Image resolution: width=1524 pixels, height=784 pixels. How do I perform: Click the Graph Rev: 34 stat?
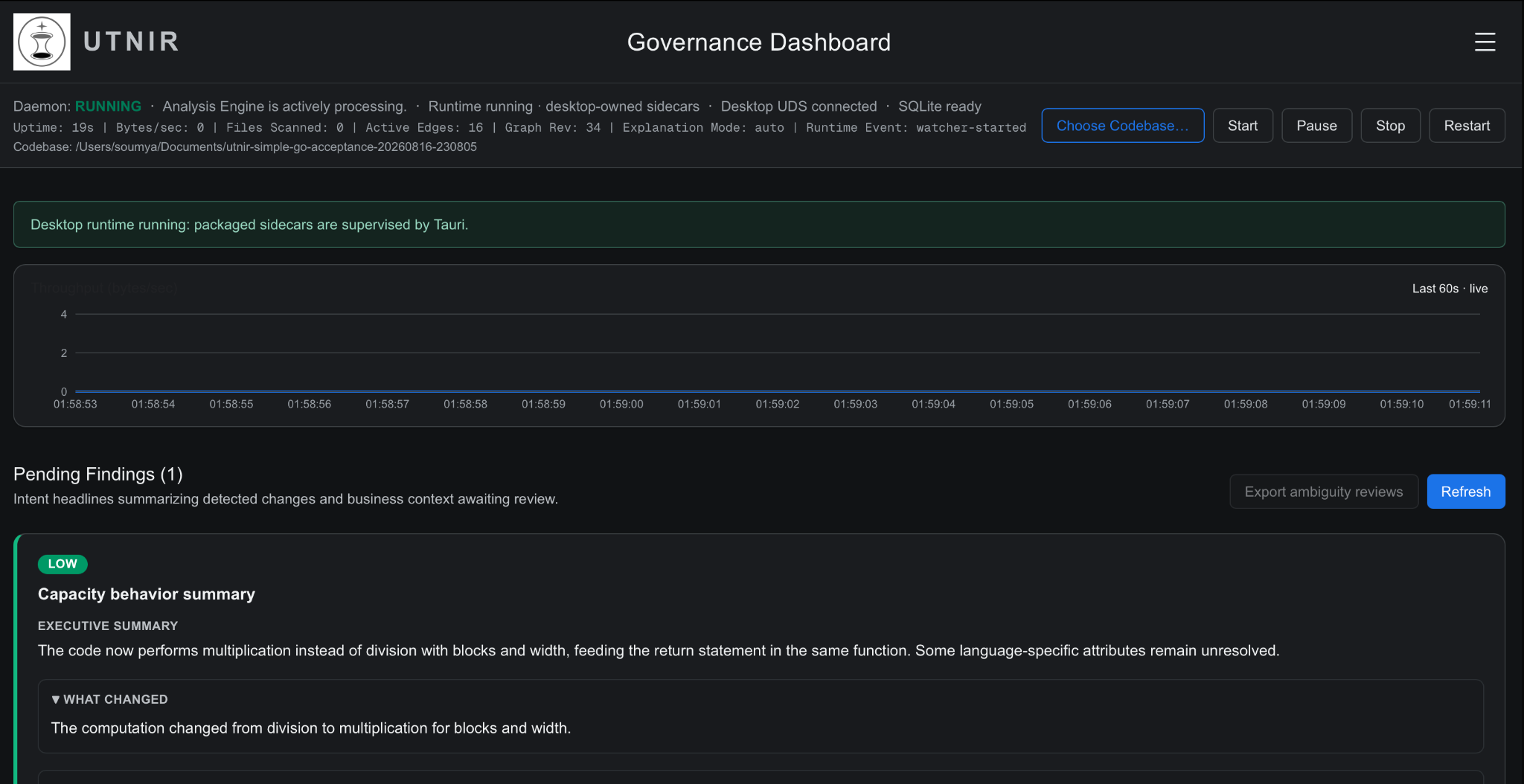552,127
